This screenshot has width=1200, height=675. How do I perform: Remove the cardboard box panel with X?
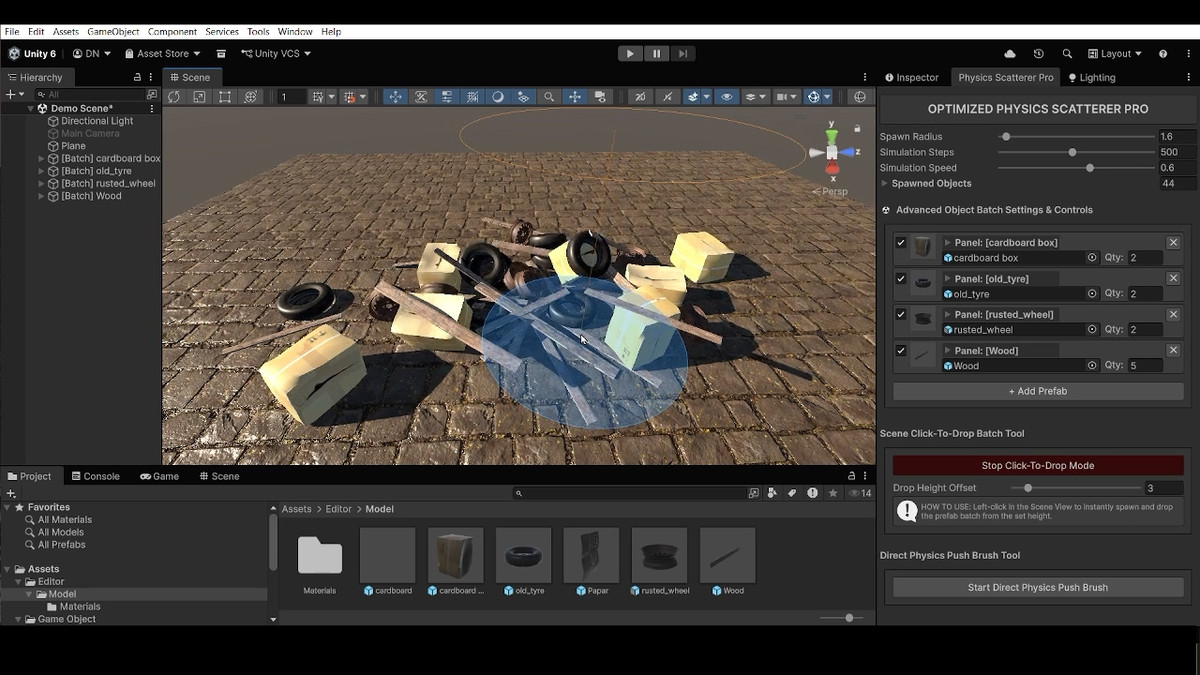(1173, 242)
